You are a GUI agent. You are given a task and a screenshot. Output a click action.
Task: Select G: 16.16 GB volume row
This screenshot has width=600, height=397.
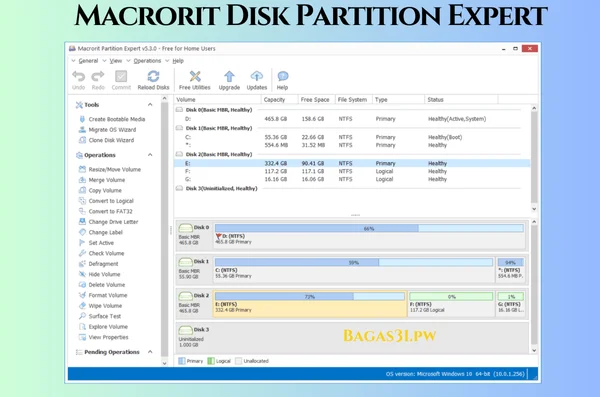352,179
